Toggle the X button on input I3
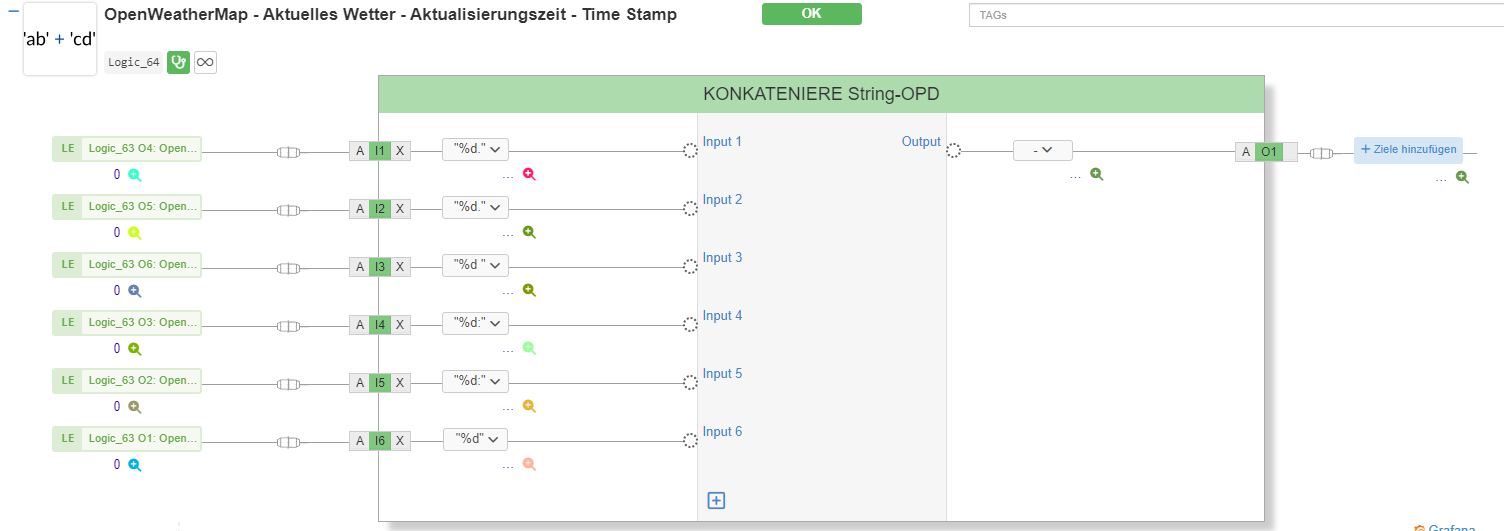This screenshot has width=1504, height=531. point(400,267)
